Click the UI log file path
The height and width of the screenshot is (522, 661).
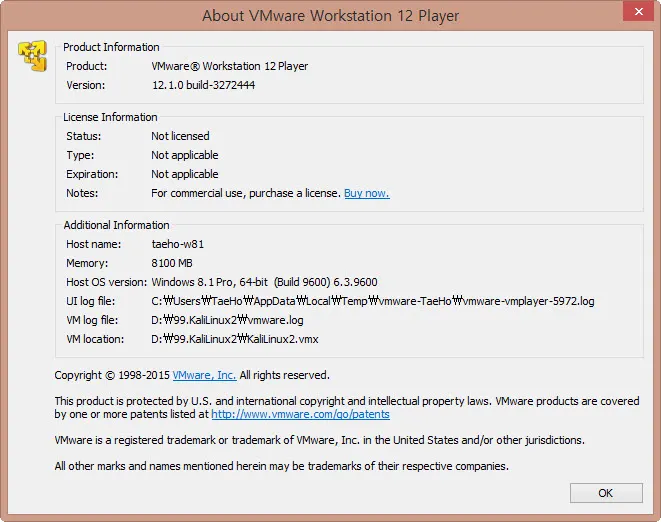(x=373, y=301)
